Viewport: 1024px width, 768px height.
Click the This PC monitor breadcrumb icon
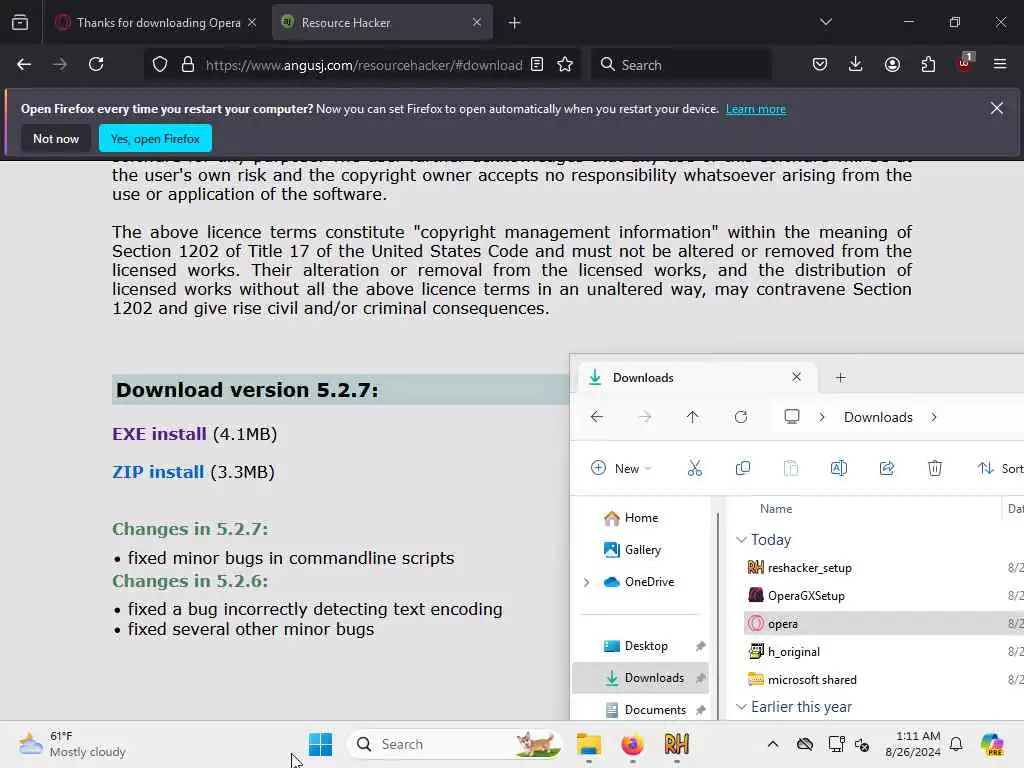pyautogui.click(x=792, y=417)
